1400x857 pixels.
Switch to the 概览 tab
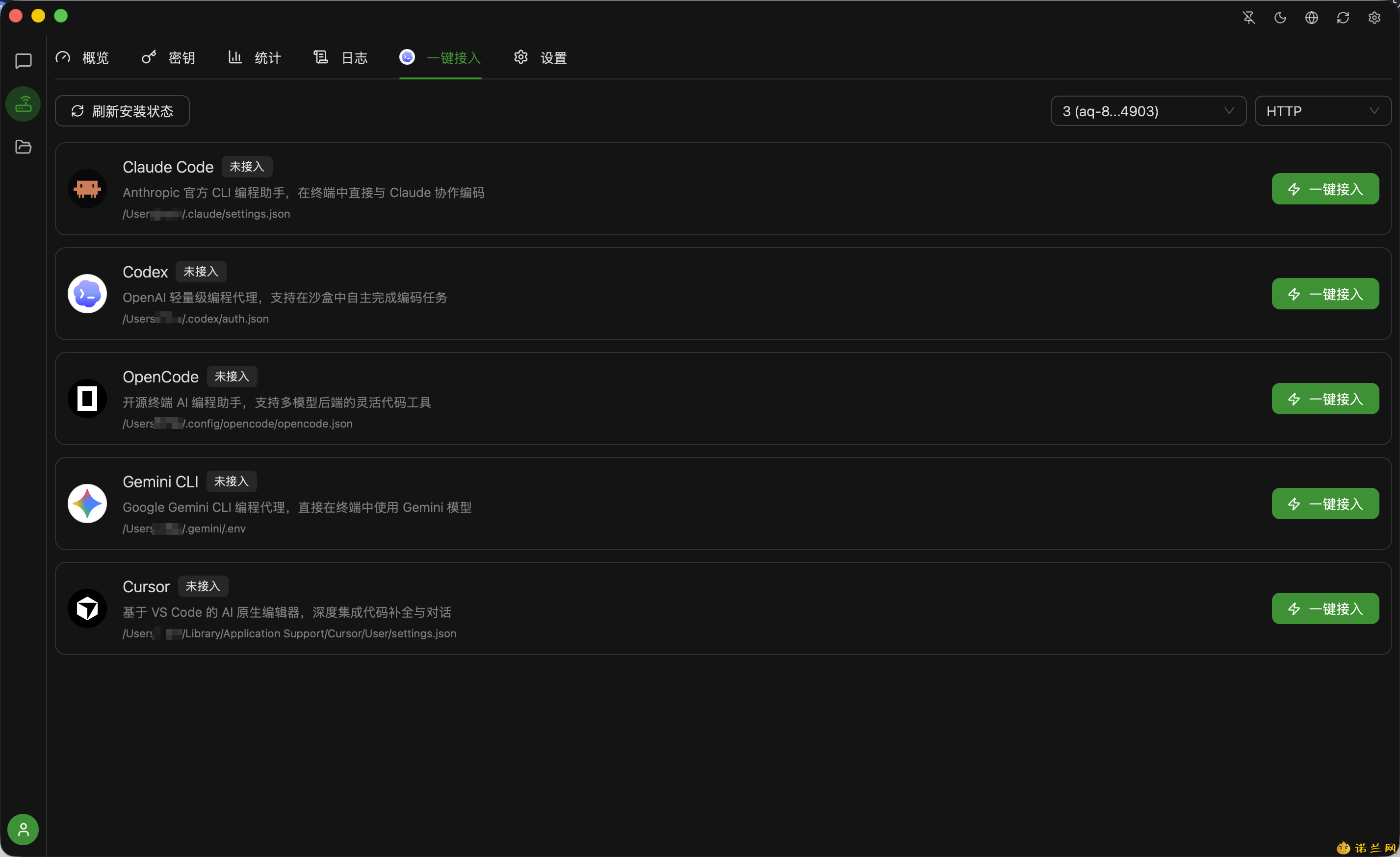[x=82, y=57]
